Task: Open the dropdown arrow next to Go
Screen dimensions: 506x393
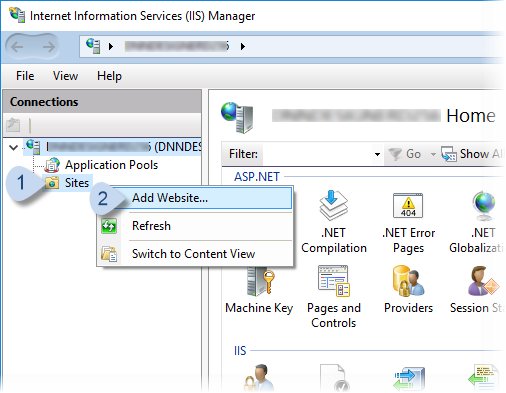Action: coord(433,154)
